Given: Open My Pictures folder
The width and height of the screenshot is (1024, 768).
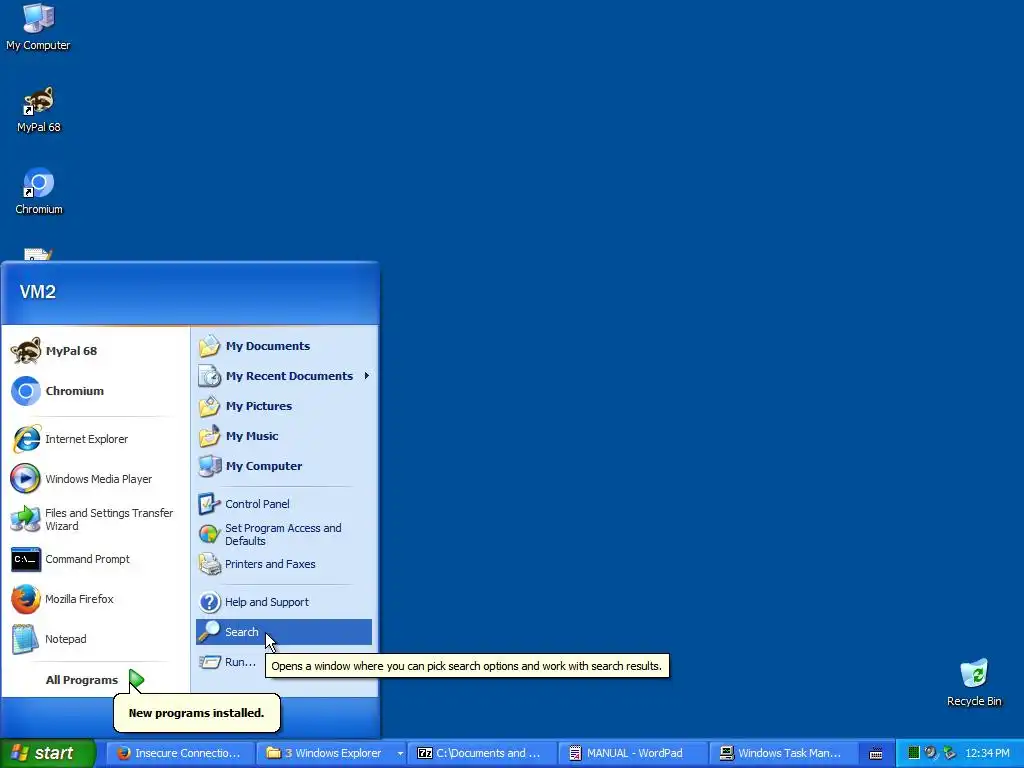Looking at the screenshot, I should click(x=284, y=406).
